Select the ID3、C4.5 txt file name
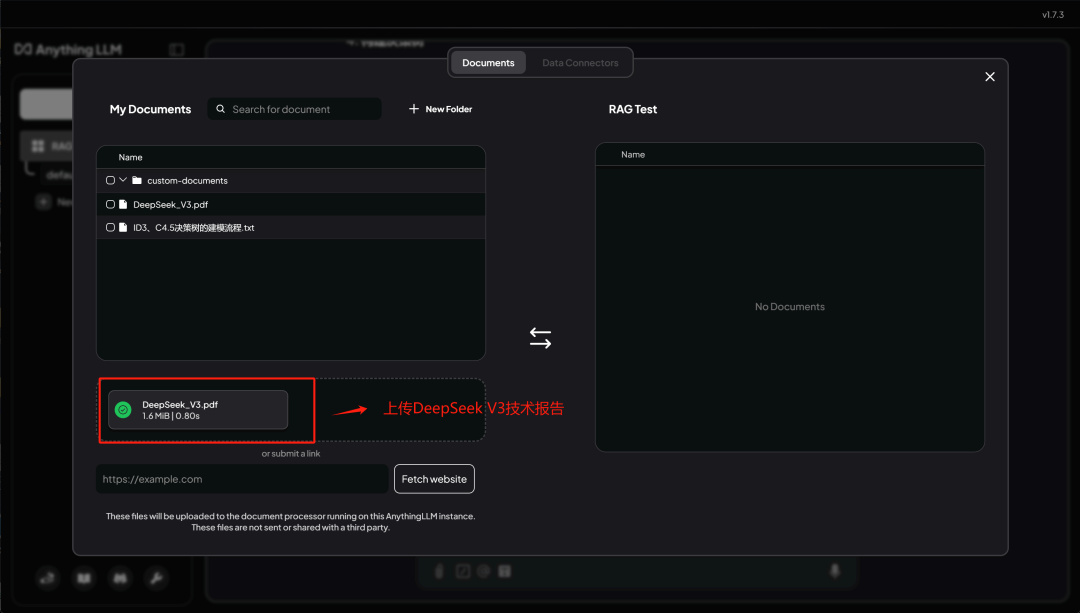 pyautogui.click(x=194, y=228)
